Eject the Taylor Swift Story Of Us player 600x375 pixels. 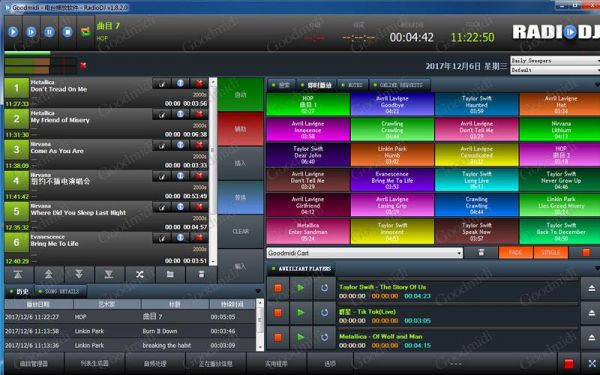tap(591, 289)
